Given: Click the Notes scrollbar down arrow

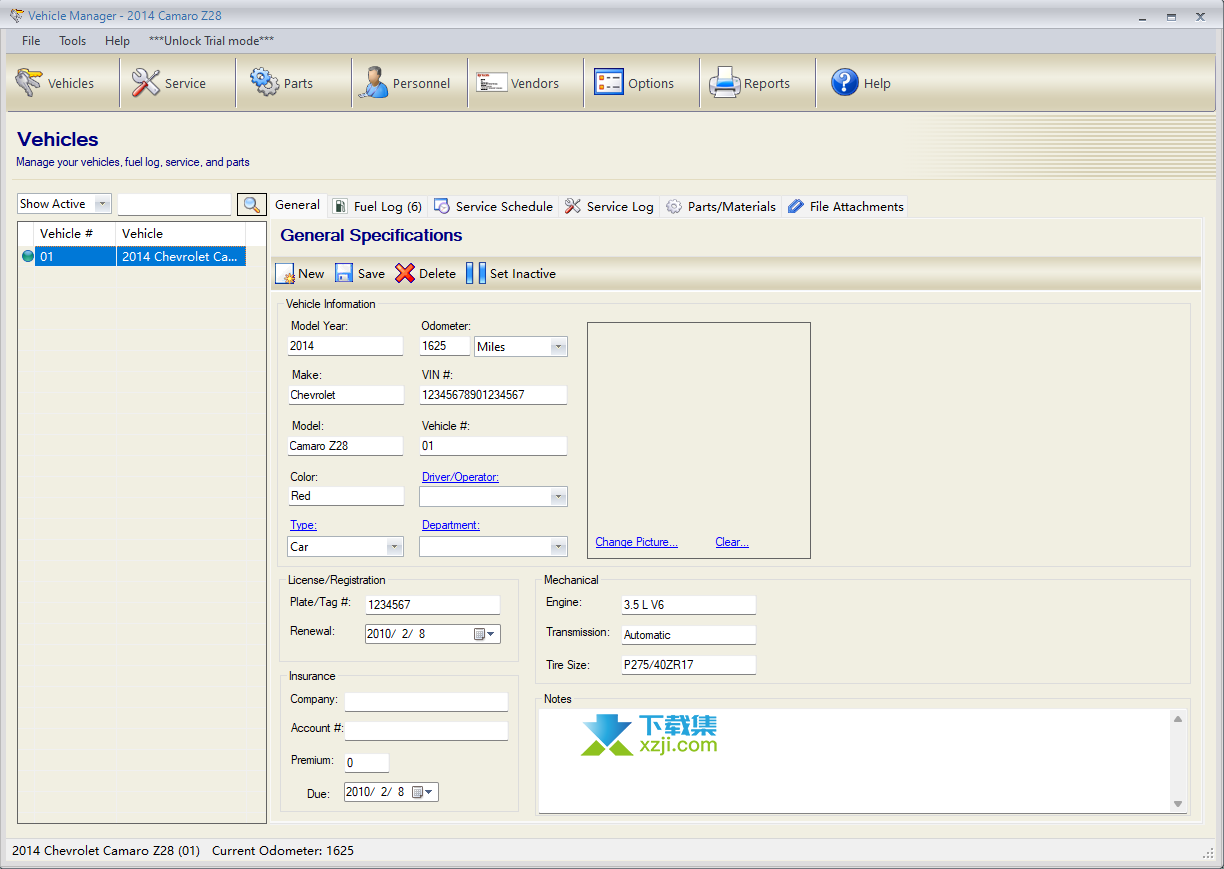Looking at the screenshot, I should point(1178,804).
